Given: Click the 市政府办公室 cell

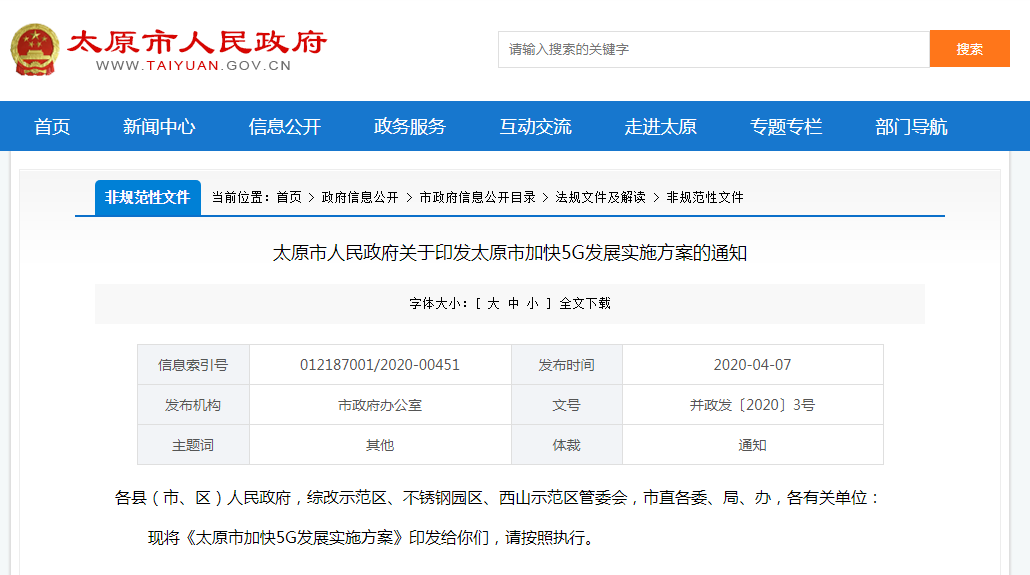Looking at the screenshot, I should [x=380, y=405].
